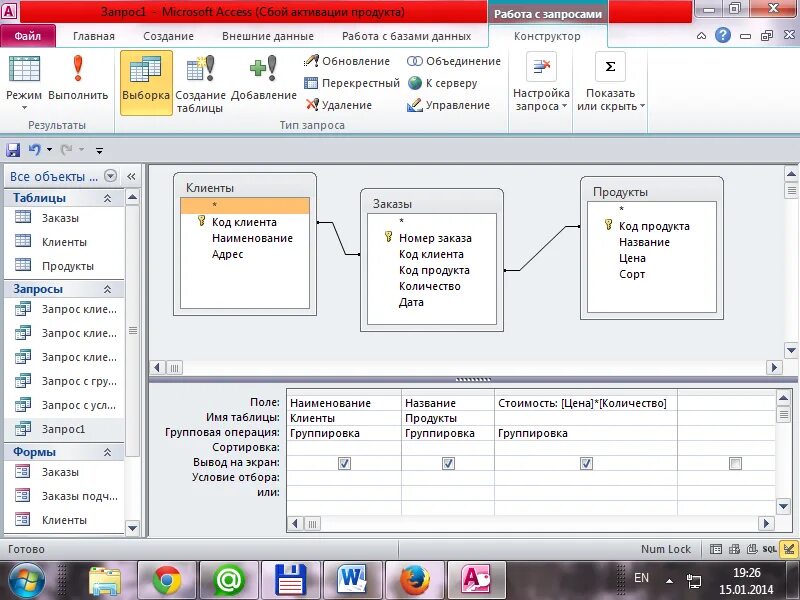Select Количество field in Заказы table
The height and width of the screenshot is (600, 800).
430,286
